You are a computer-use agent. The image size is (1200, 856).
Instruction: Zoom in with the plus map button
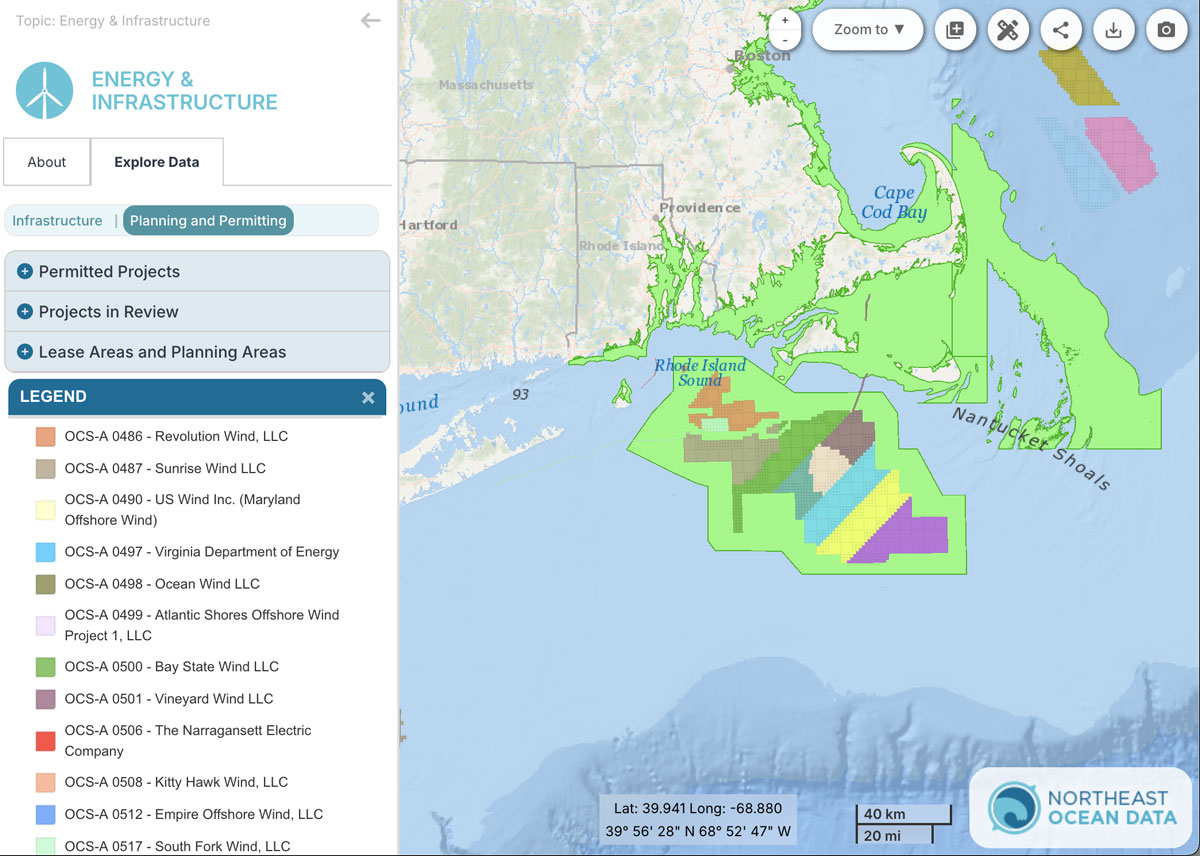[x=785, y=20]
